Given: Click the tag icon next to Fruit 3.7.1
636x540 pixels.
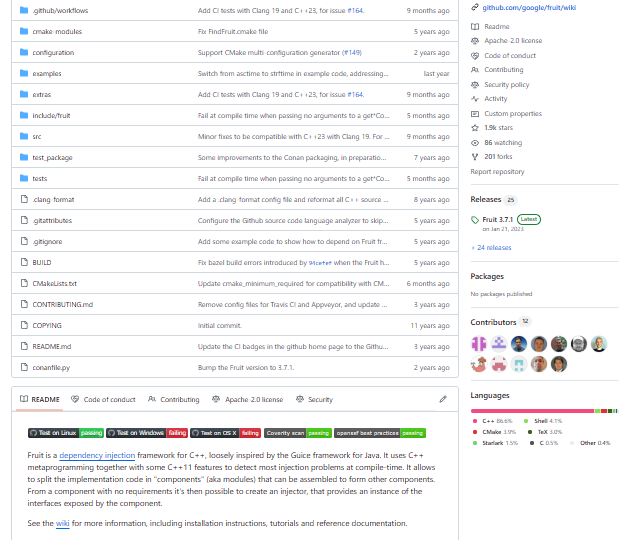Looking at the screenshot, I should (475, 220).
